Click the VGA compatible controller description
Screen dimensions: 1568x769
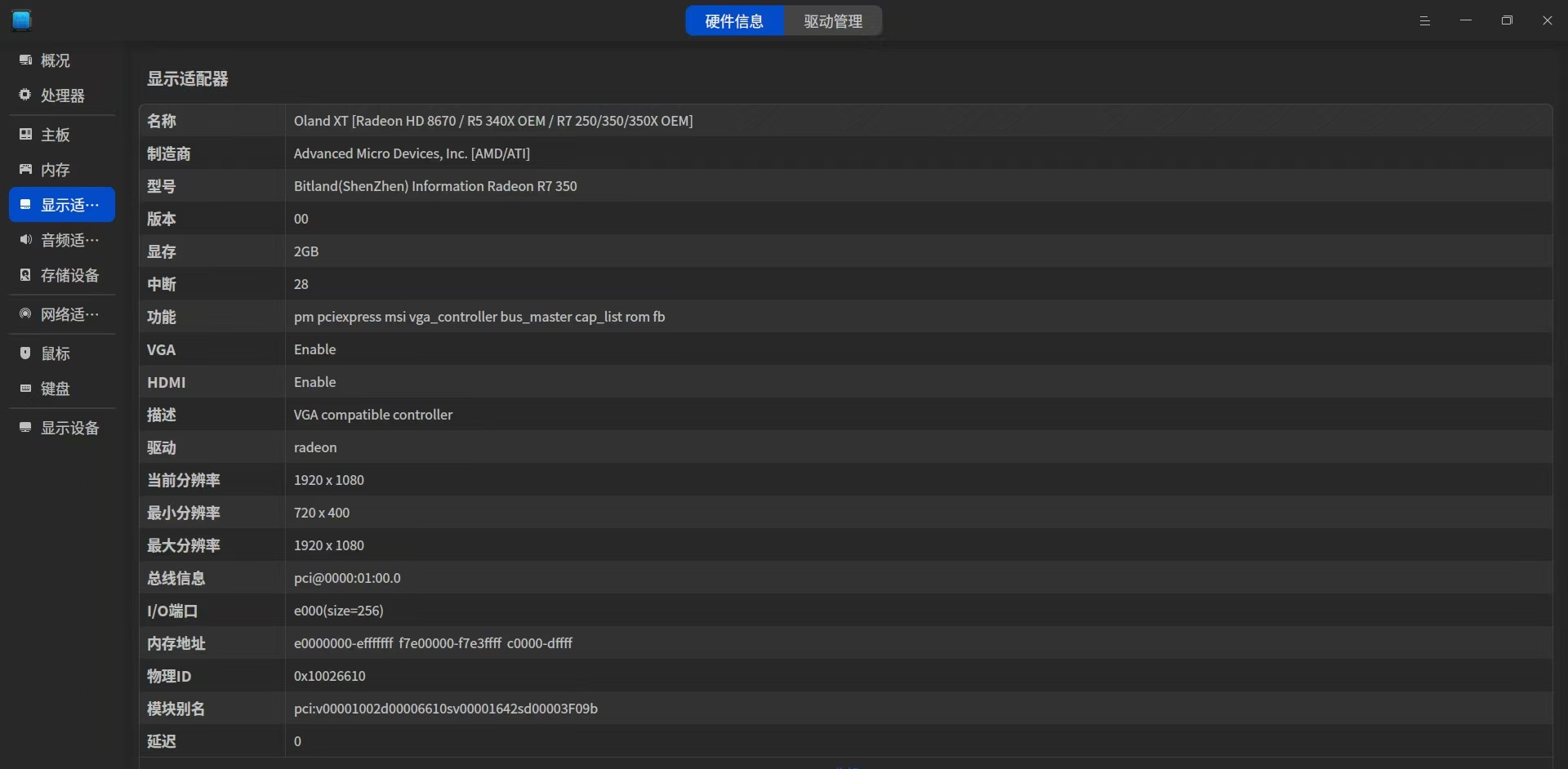[x=373, y=415]
